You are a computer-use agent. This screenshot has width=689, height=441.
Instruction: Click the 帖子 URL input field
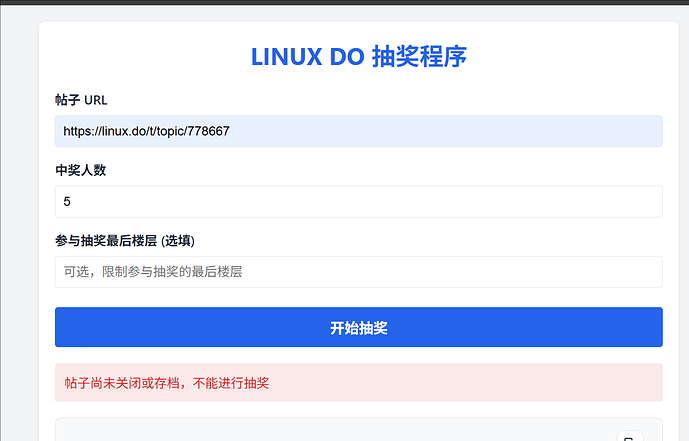359,131
